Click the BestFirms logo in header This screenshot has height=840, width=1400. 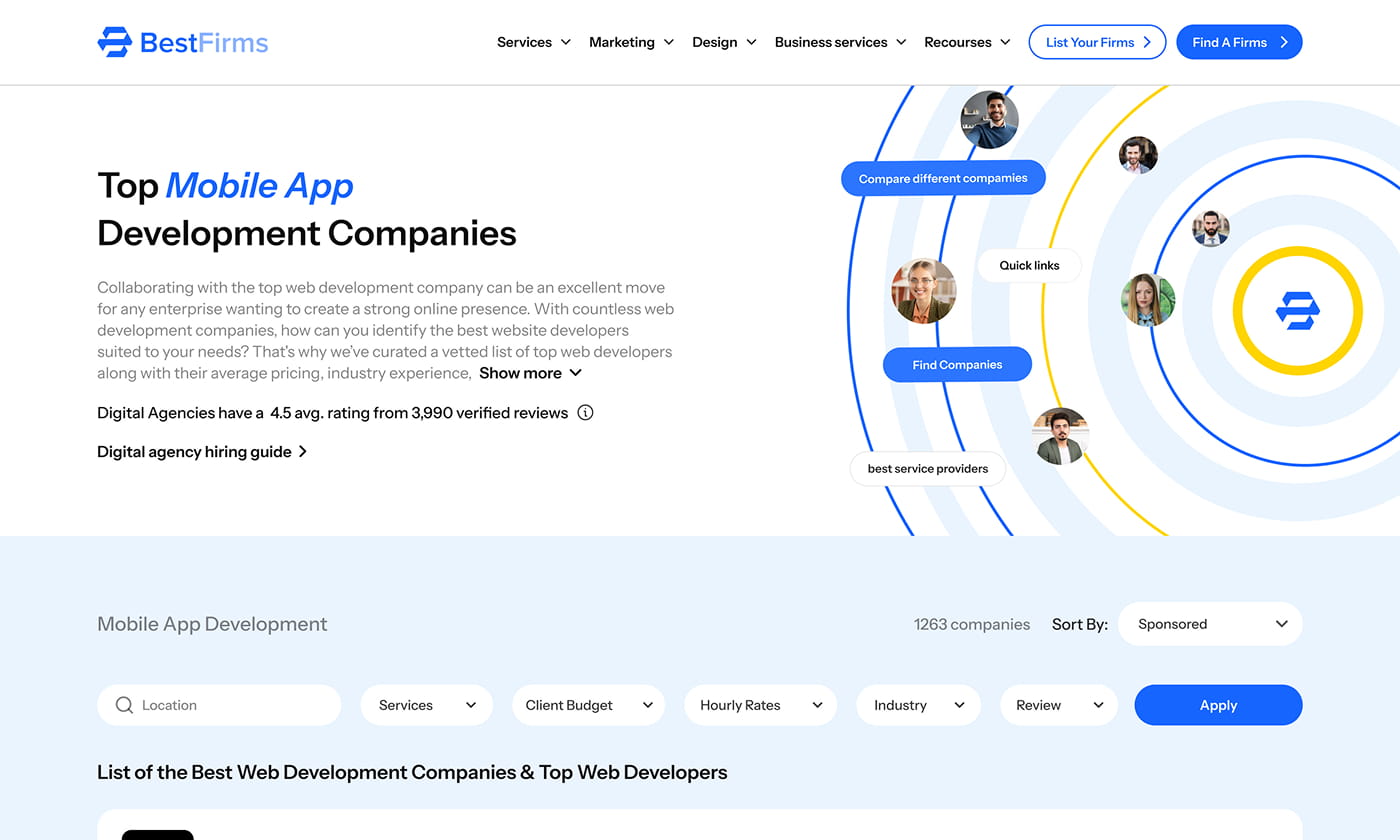(183, 42)
